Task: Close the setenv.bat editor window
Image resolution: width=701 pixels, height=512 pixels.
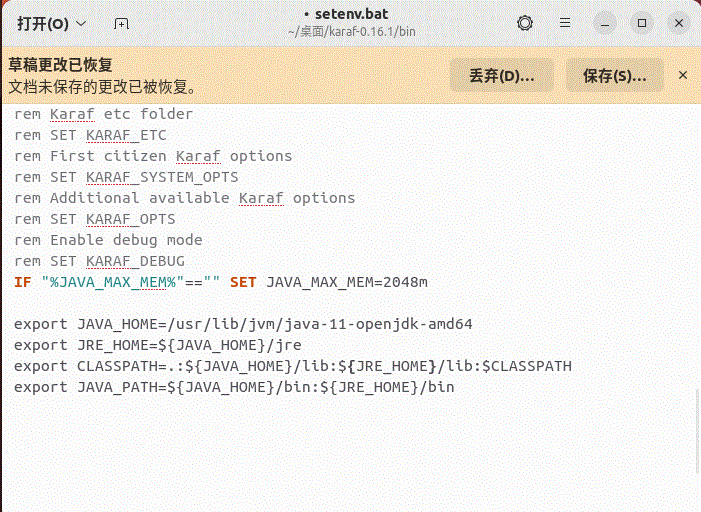Action: [679, 23]
